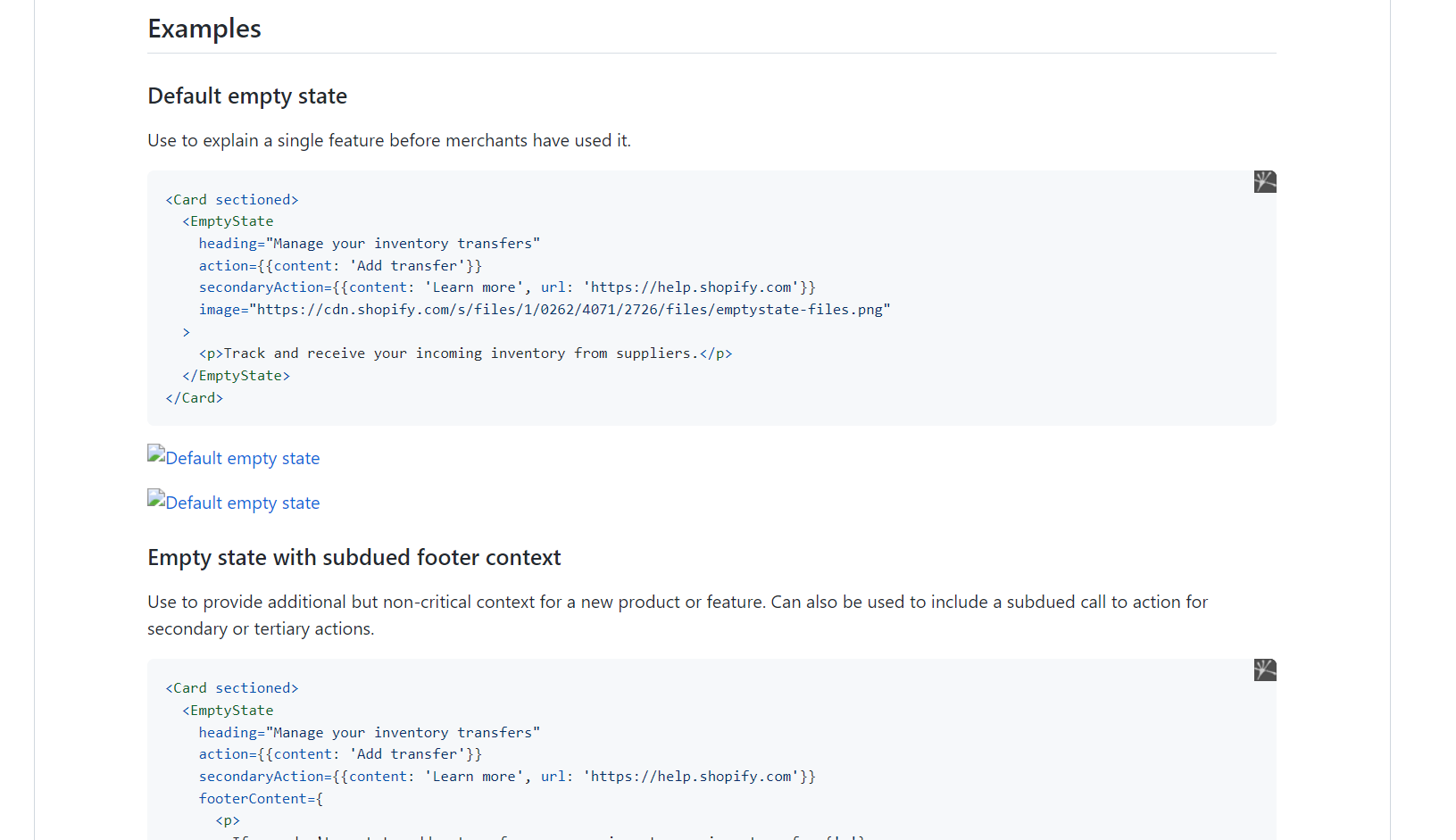Click the page scrollbar on the right edge
Viewport: 1456px width, 840px height.
point(1450,420)
